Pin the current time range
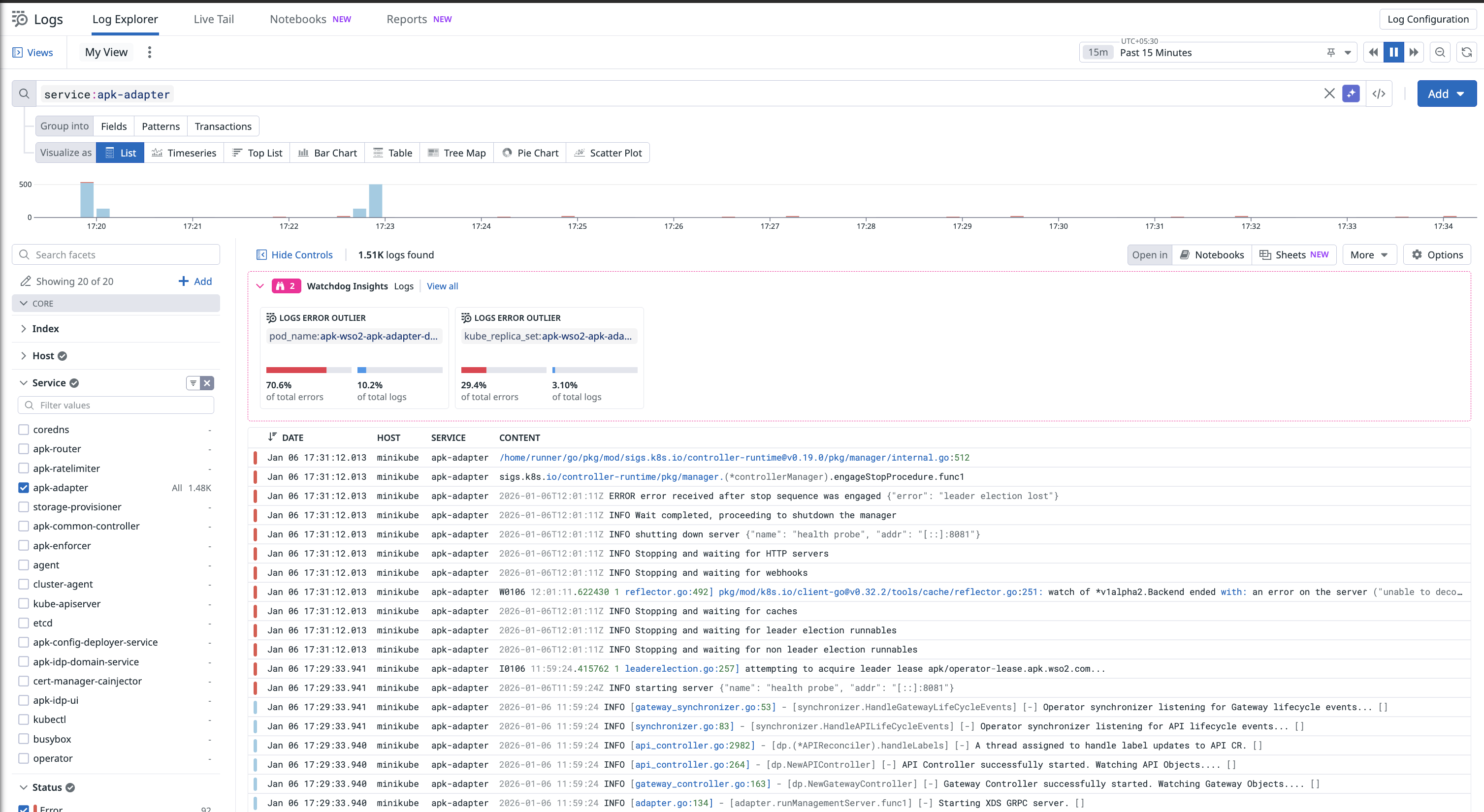Image resolution: width=1484 pixels, height=812 pixels. [1331, 52]
